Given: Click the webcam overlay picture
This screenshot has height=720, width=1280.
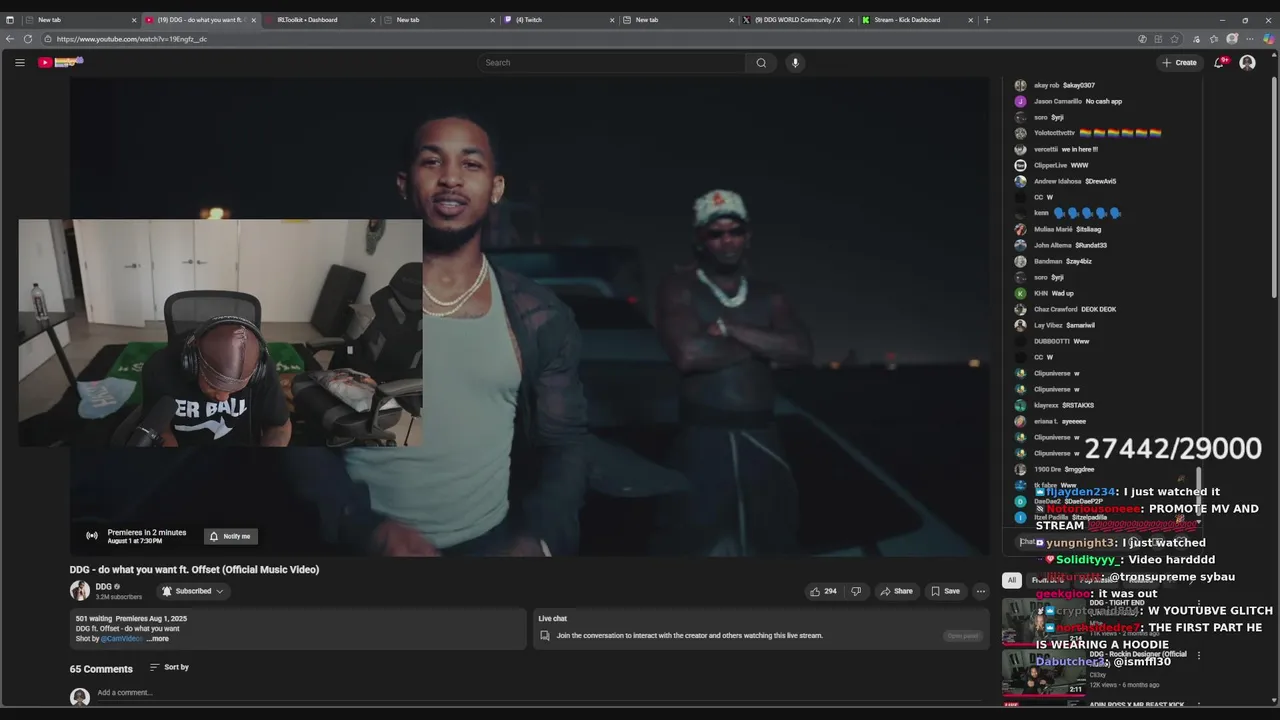Looking at the screenshot, I should (220, 332).
